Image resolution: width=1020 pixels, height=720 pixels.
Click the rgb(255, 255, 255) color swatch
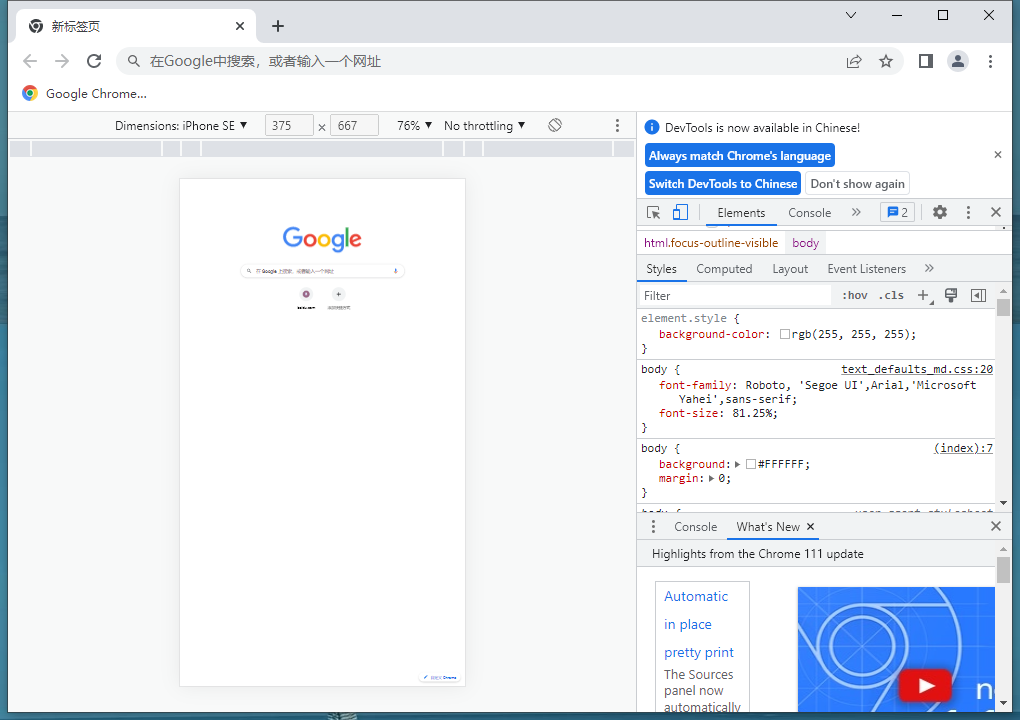coord(785,334)
